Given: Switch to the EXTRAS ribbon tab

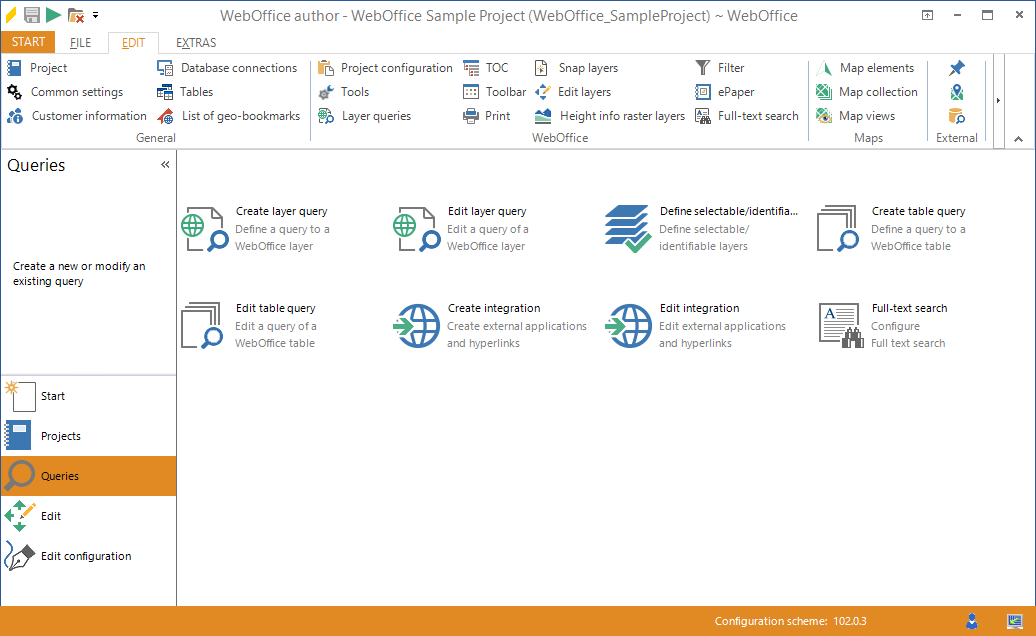Looking at the screenshot, I should pyautogui.click(x=195, y=42).
